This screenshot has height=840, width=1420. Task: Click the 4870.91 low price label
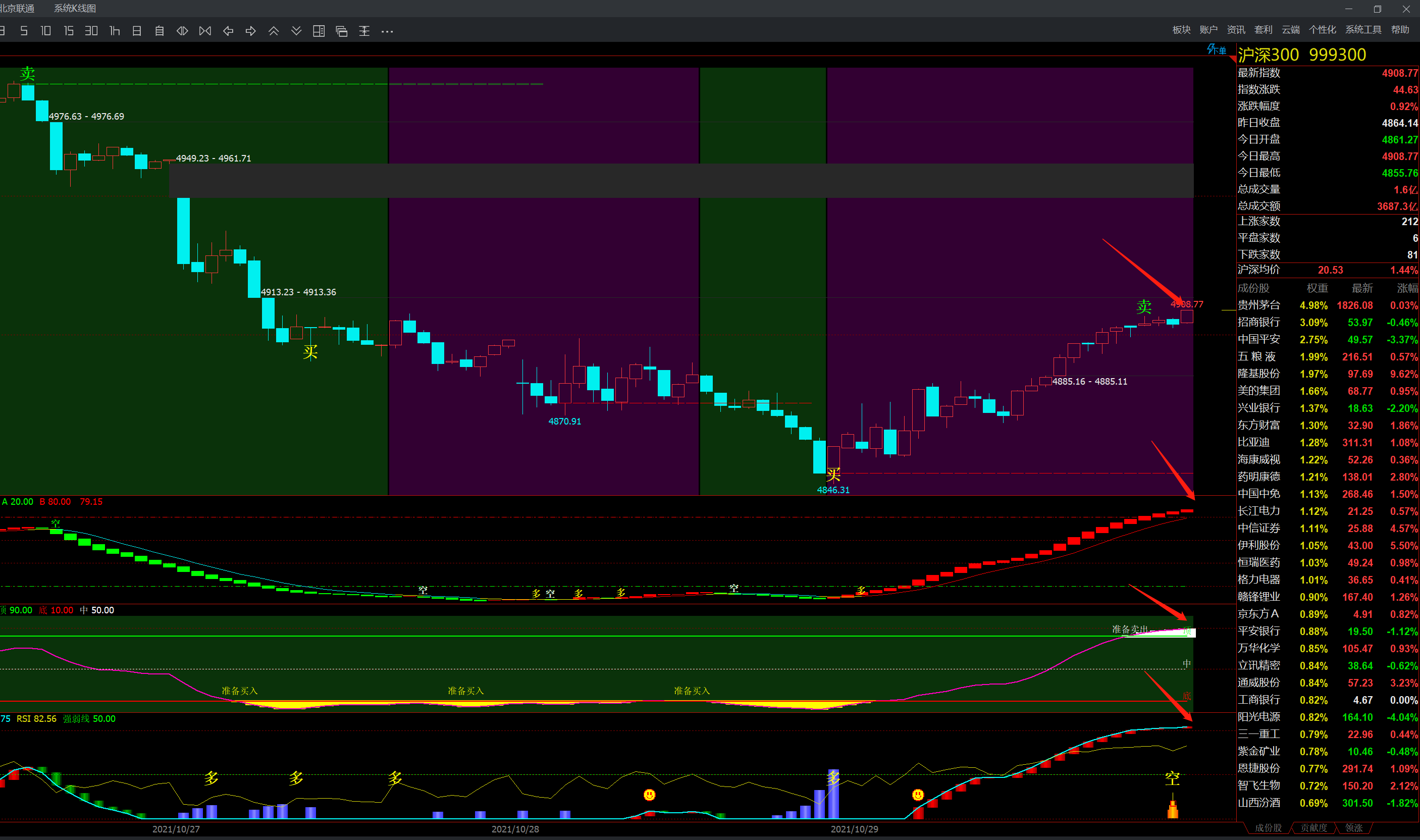click(564, 421)
